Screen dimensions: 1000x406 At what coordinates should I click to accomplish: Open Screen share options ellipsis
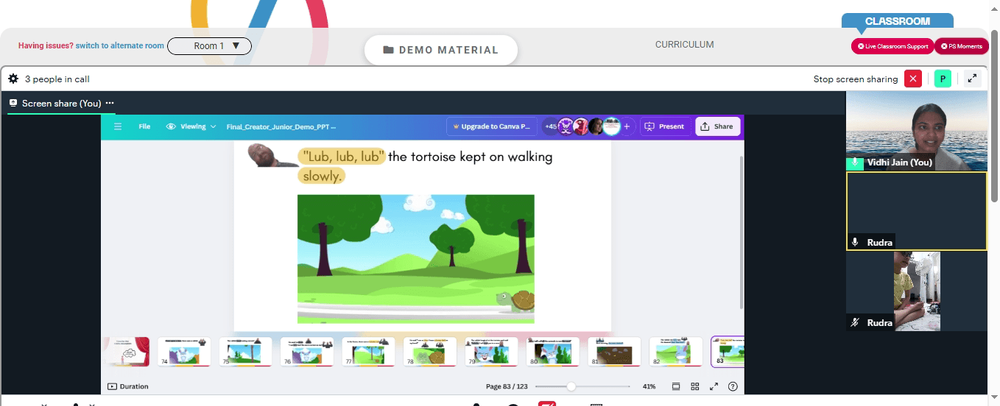[x=110, y=103]
